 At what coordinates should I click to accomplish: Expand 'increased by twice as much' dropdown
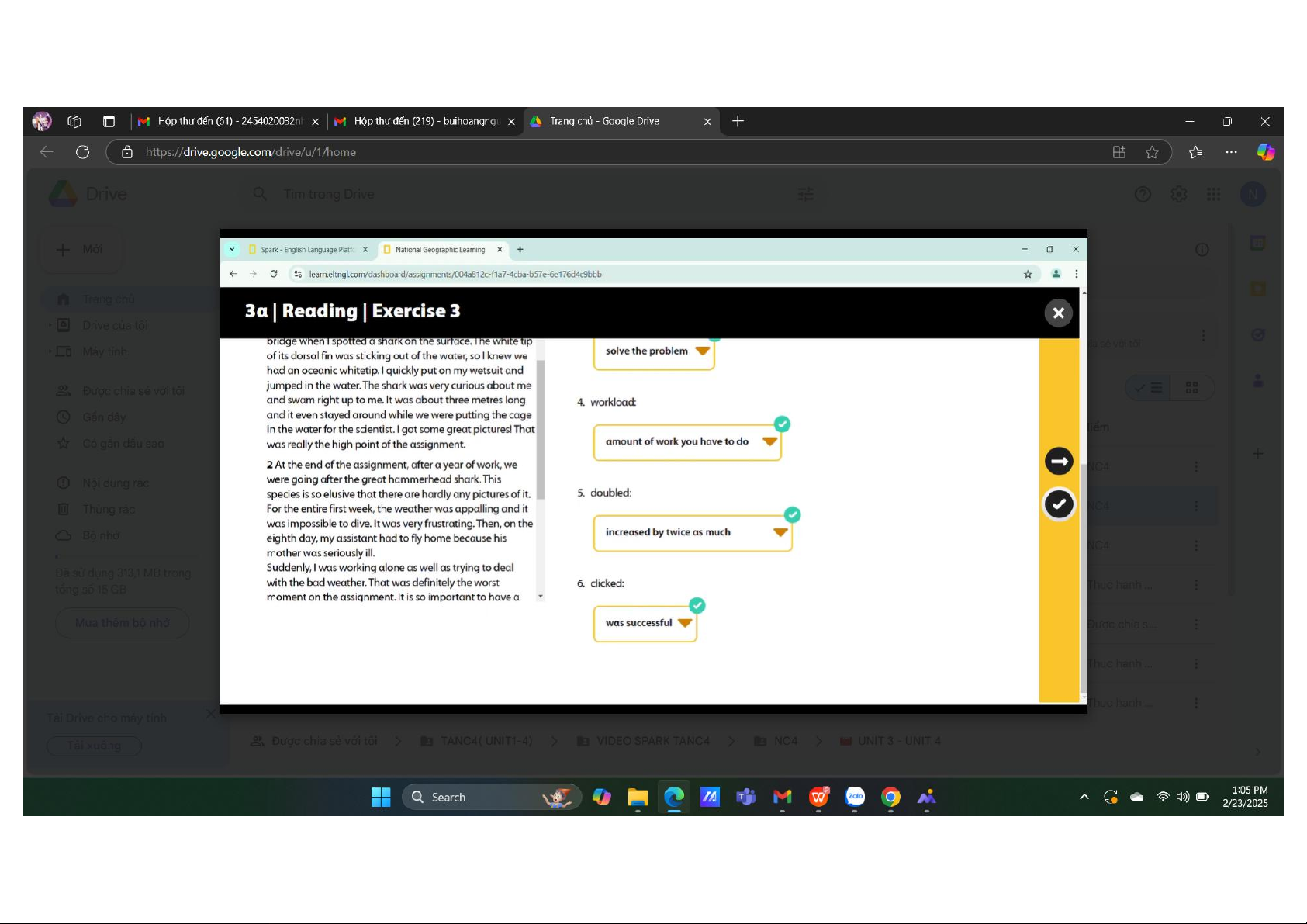780,532
